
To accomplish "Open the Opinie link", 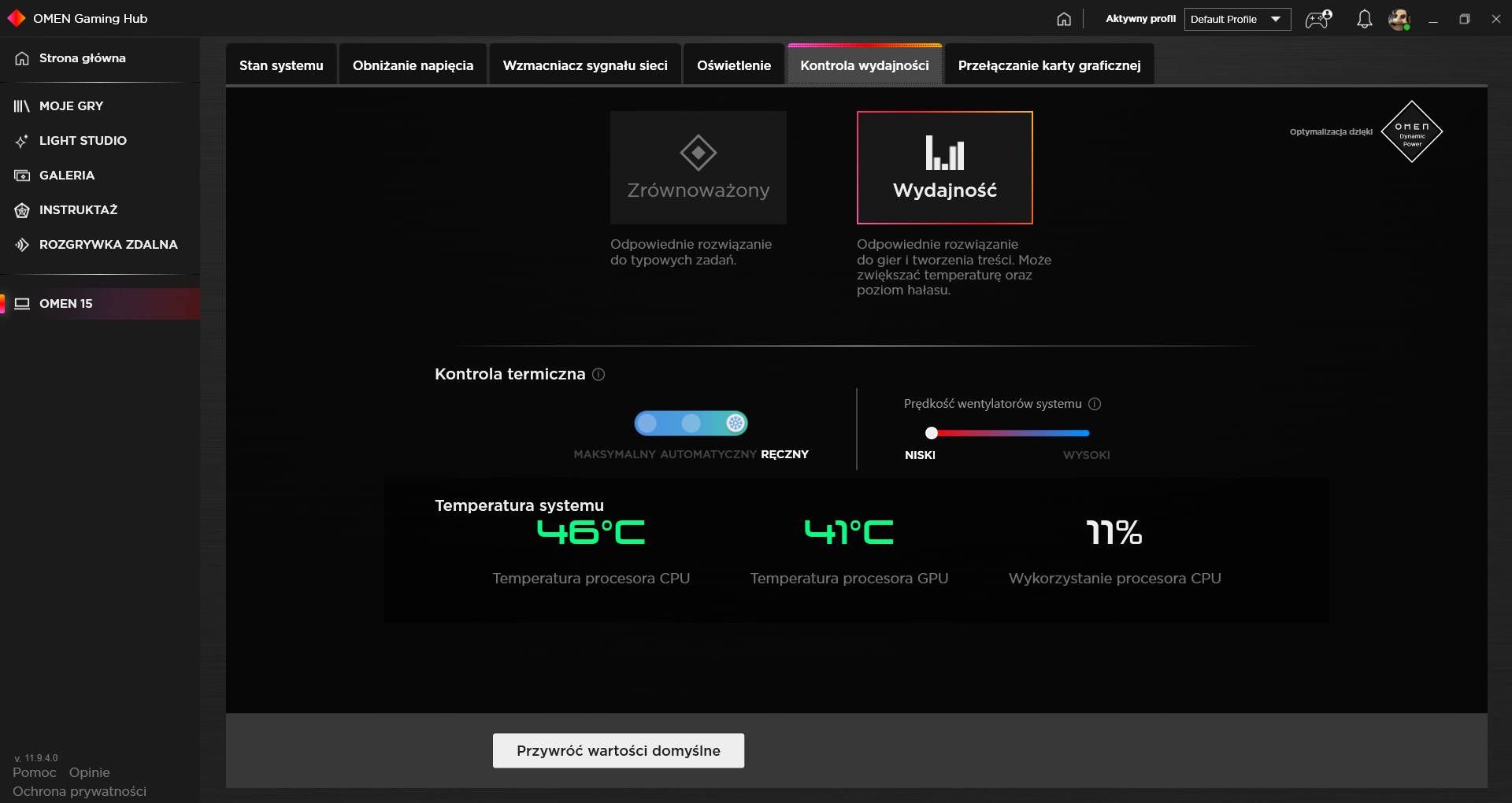I will pos(89,772).
